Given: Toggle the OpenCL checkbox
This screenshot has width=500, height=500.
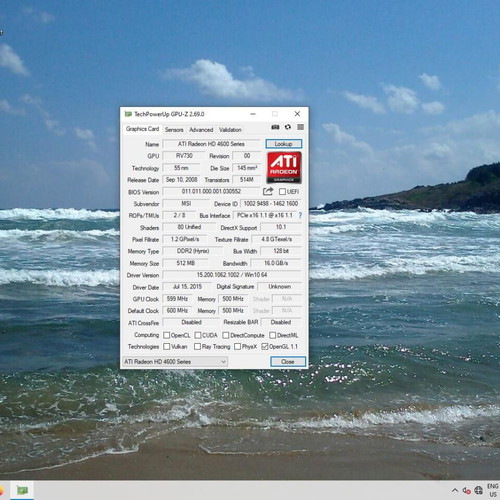Looking at the screenshot, I should click(167, 335).
